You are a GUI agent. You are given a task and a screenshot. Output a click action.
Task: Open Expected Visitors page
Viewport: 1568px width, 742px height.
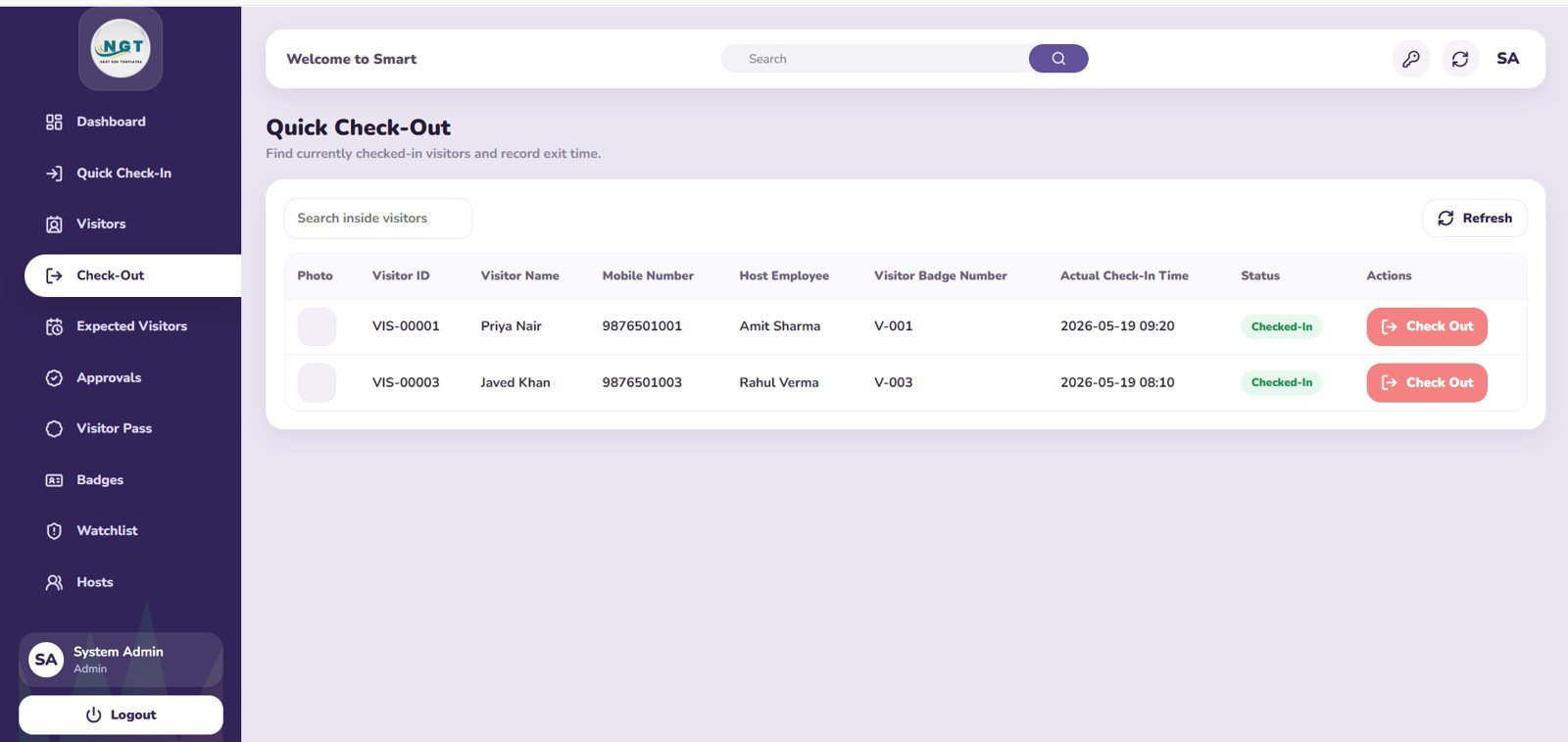coord(132,326)
